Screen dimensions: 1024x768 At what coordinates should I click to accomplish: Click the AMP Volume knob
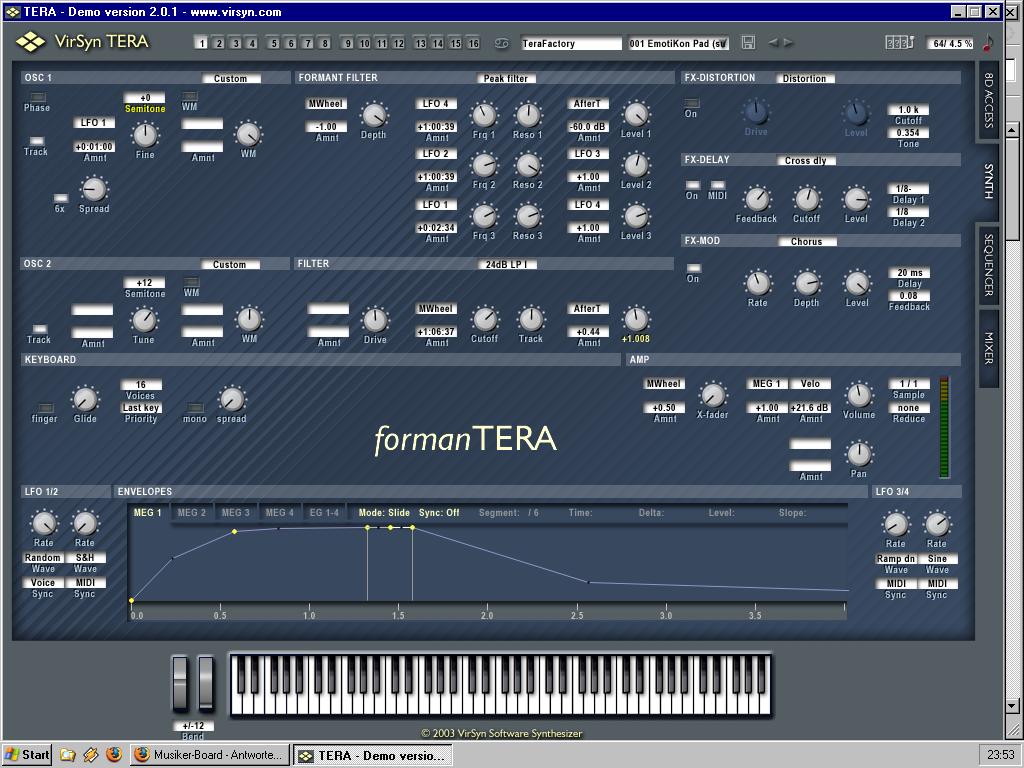tap(859, 395)
